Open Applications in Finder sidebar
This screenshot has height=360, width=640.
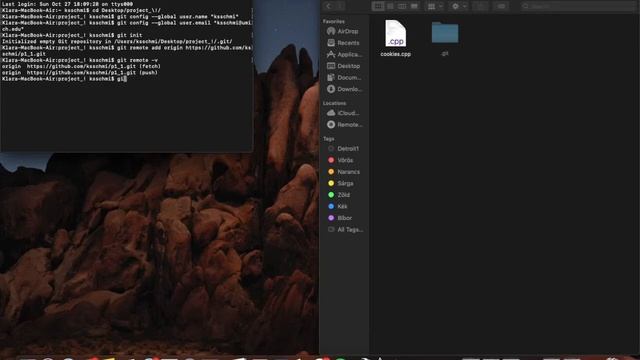[x=344, y=54]
